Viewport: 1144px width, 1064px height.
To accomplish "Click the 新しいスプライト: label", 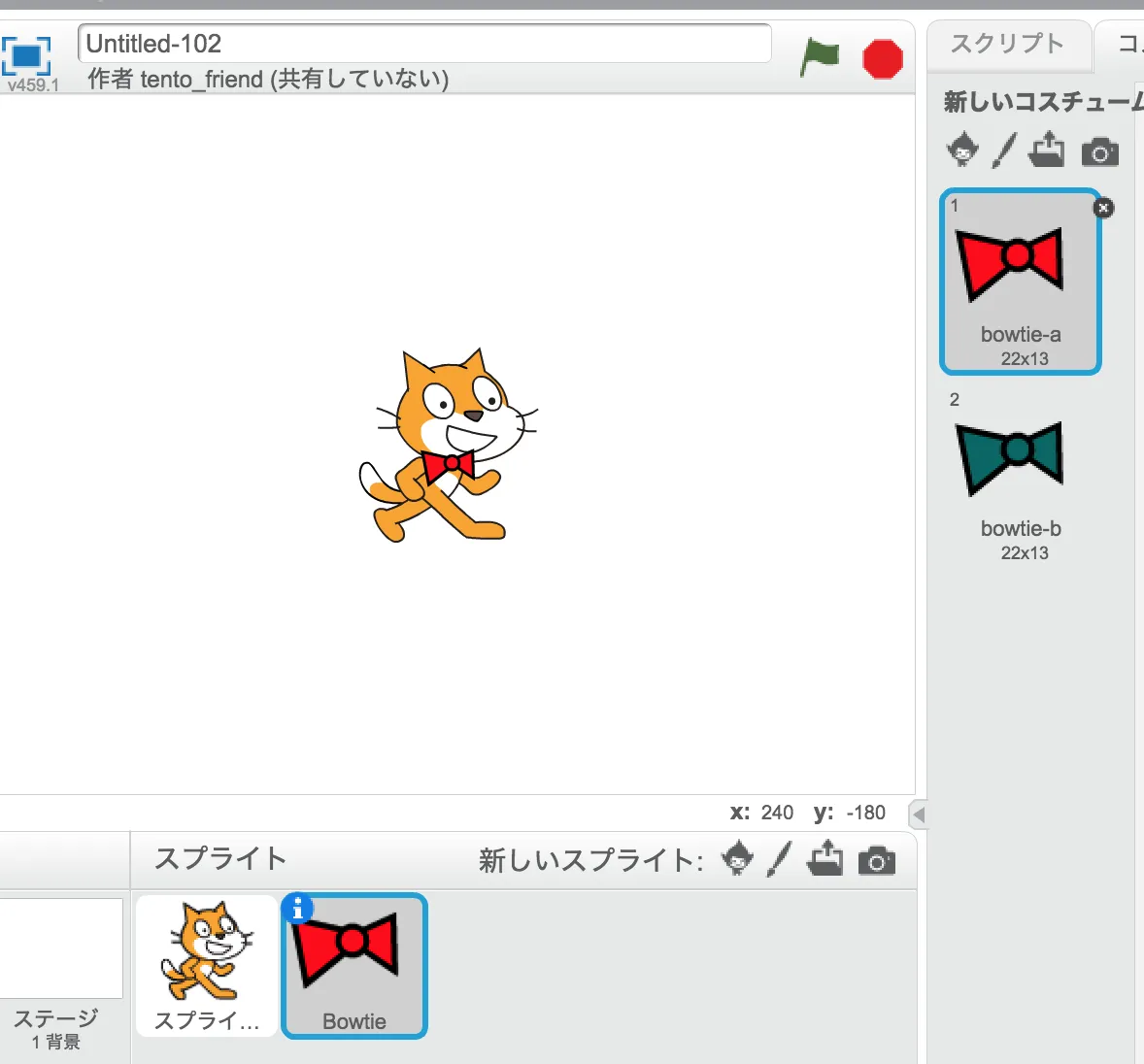I will pos(590,860).
